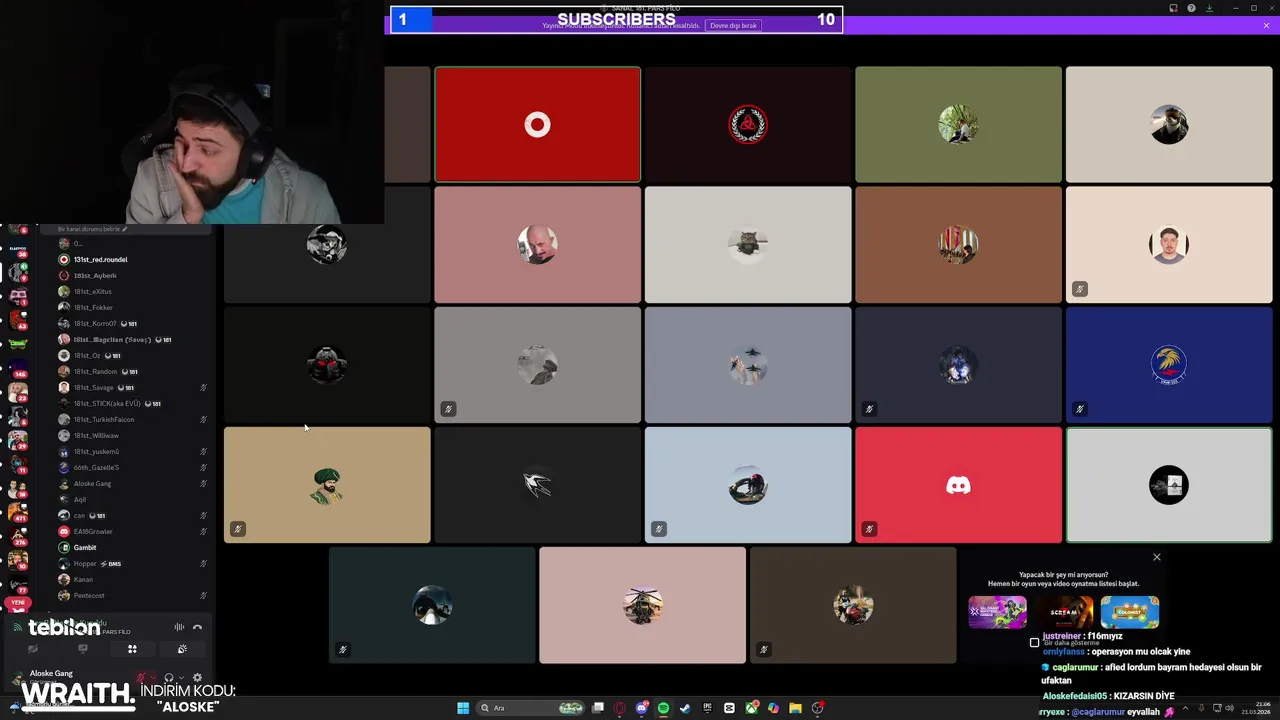Screen dimensions: 1280x720
Task: Open Spotify from the taskbar
Action: pos(663,708)
